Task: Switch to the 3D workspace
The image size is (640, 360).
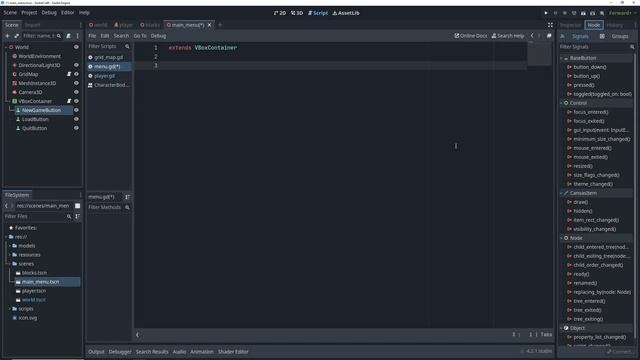Action: pyautogui.click(x=297, y=13)
